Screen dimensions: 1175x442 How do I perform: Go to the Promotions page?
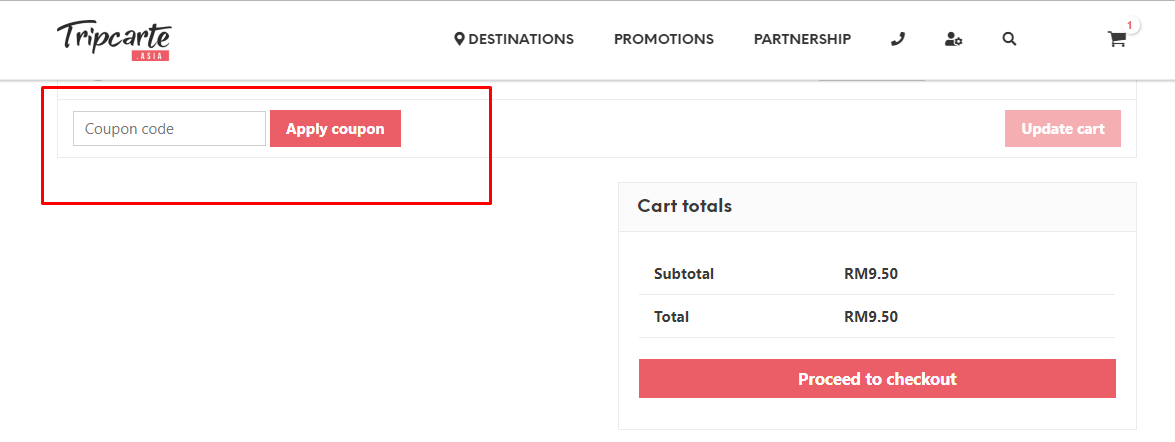pos(663,39)
